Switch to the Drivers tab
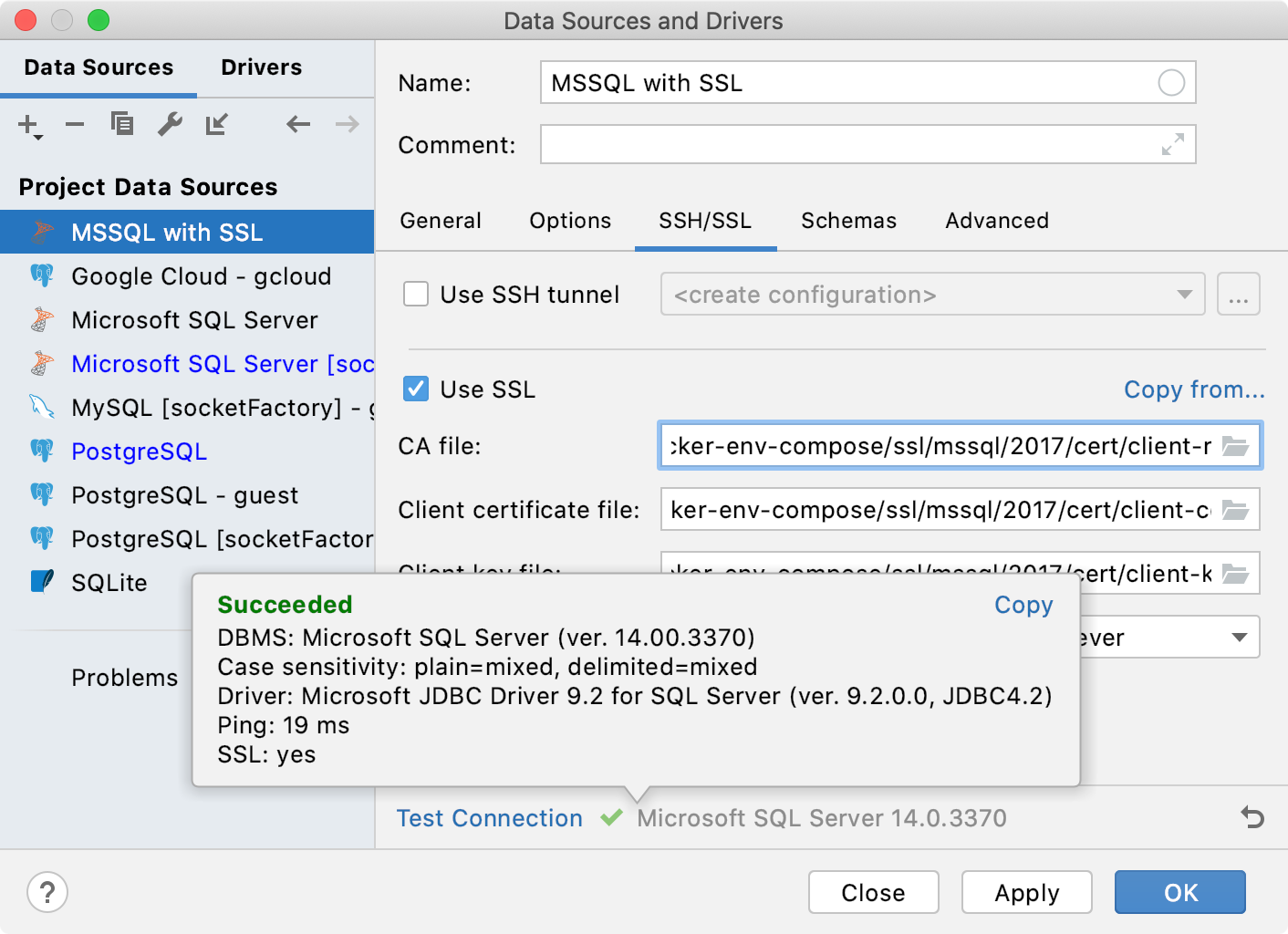Image resolution: width=1288 pixels, height=934 pixels. (x=261, y=67)
